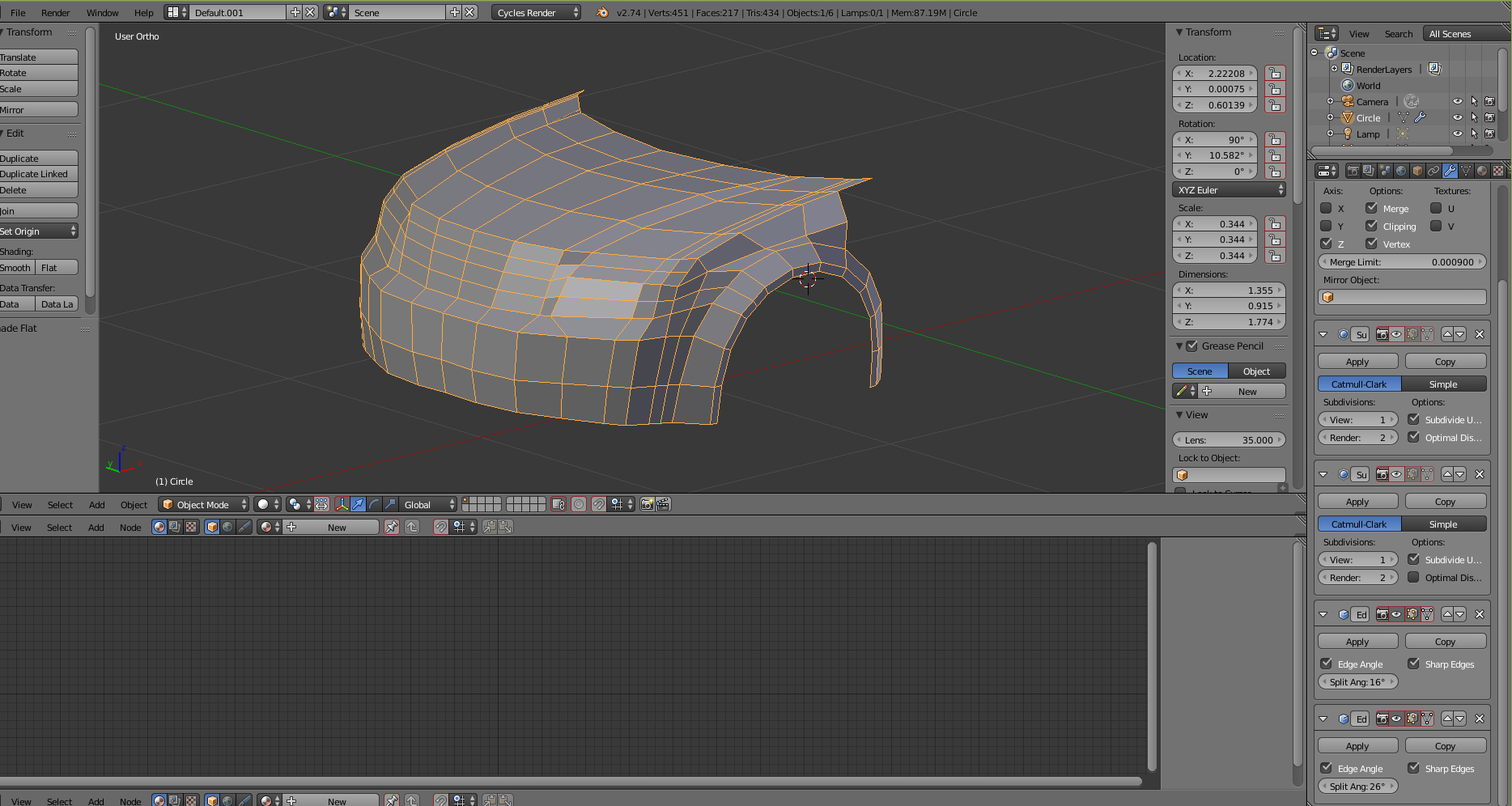Open the Render Layers properties tab
This screenshot has width=1512, height=806.
pos(1369,171)
